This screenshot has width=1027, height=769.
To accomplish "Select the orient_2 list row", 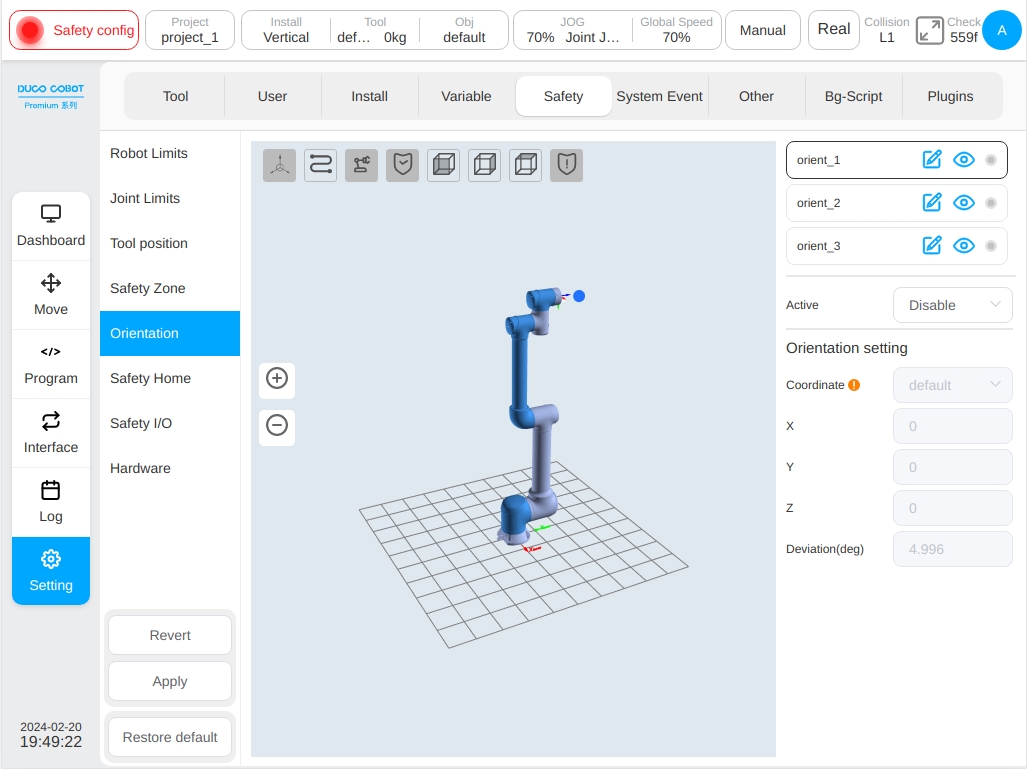I will point(897,203).
